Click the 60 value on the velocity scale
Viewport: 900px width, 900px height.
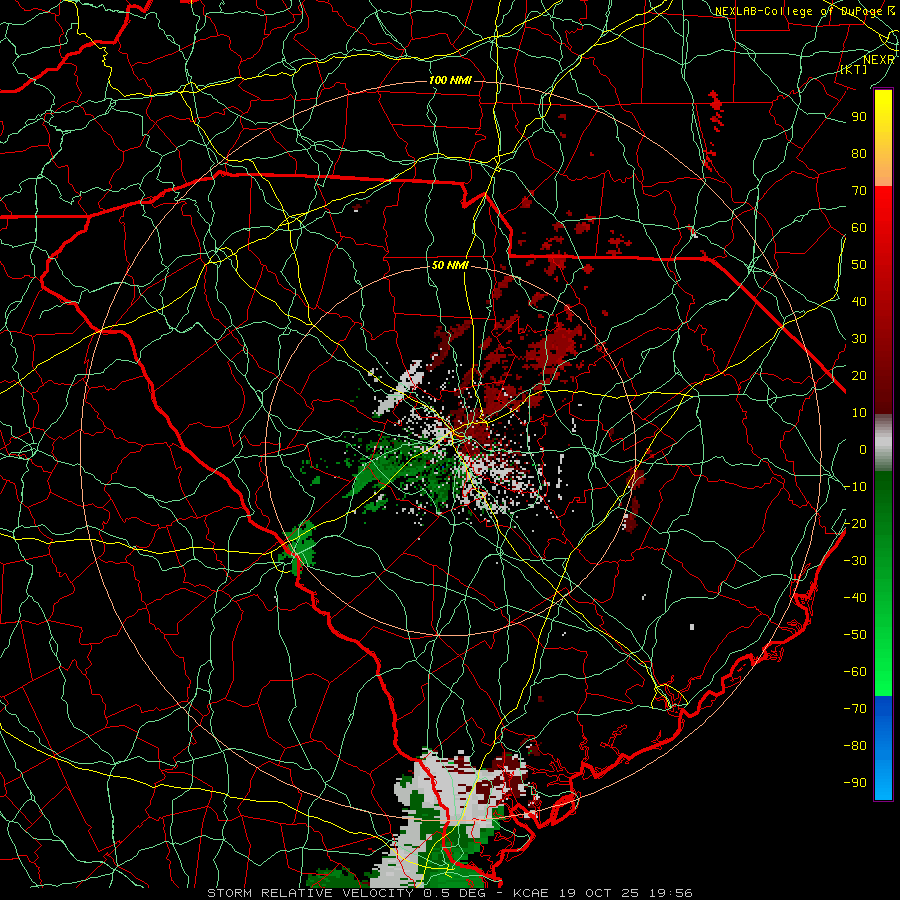(859, 227)
